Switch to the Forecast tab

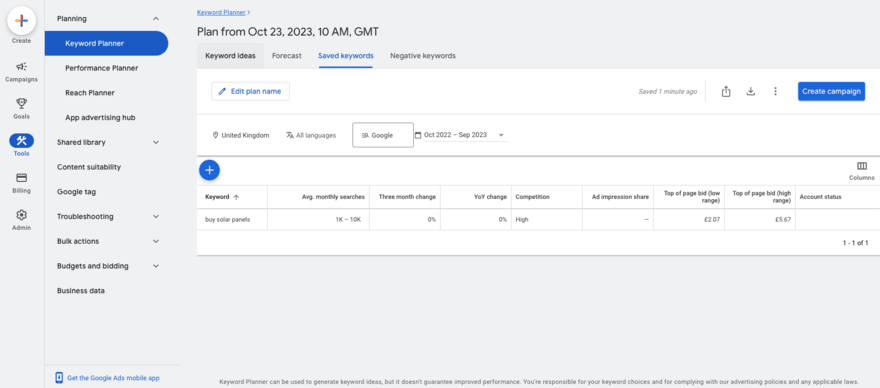[286, 56]
